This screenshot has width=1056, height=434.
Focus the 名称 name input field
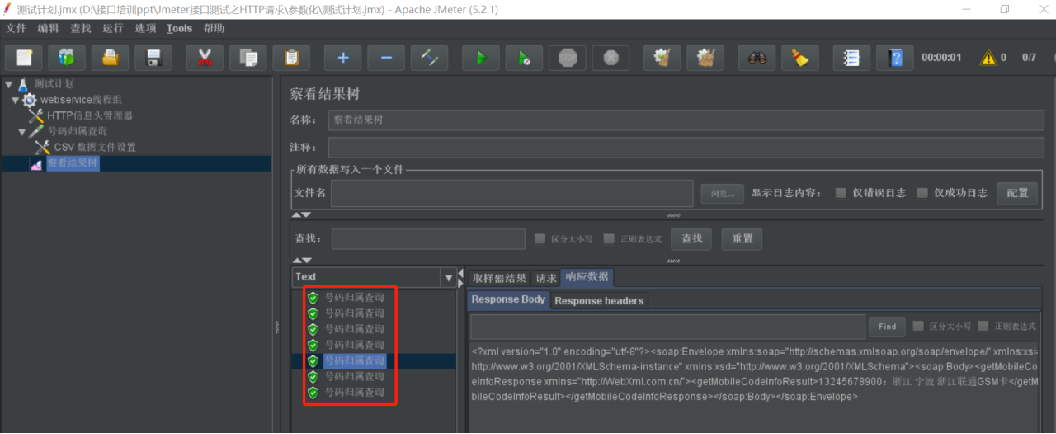[x=686, y=120]
